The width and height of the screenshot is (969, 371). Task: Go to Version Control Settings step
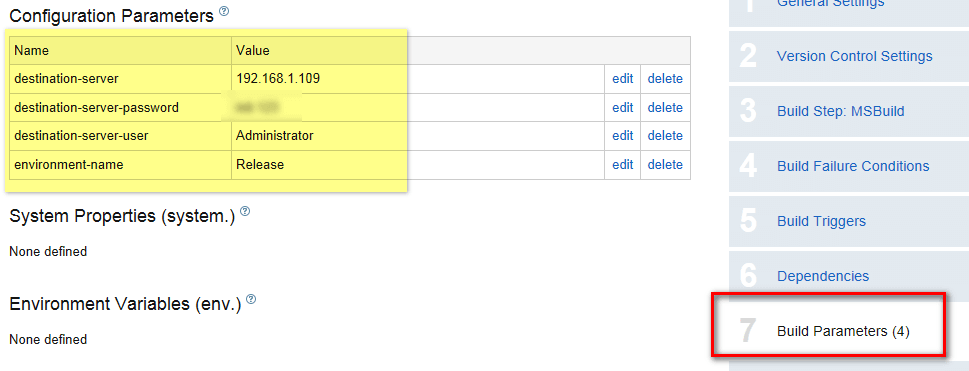pos(854,56)
